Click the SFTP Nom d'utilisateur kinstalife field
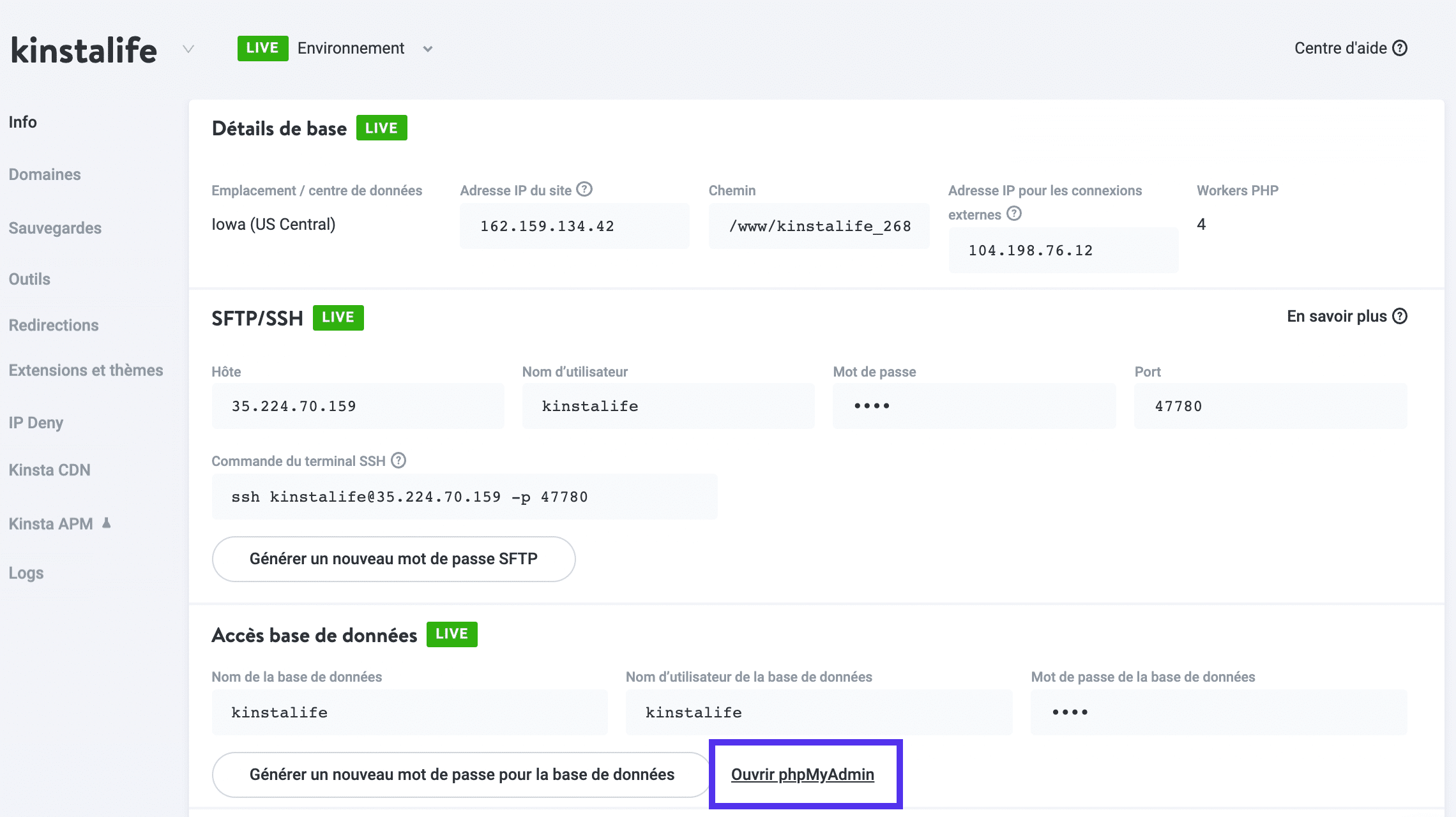1456x817 pixels. click(x=668, y=406)
